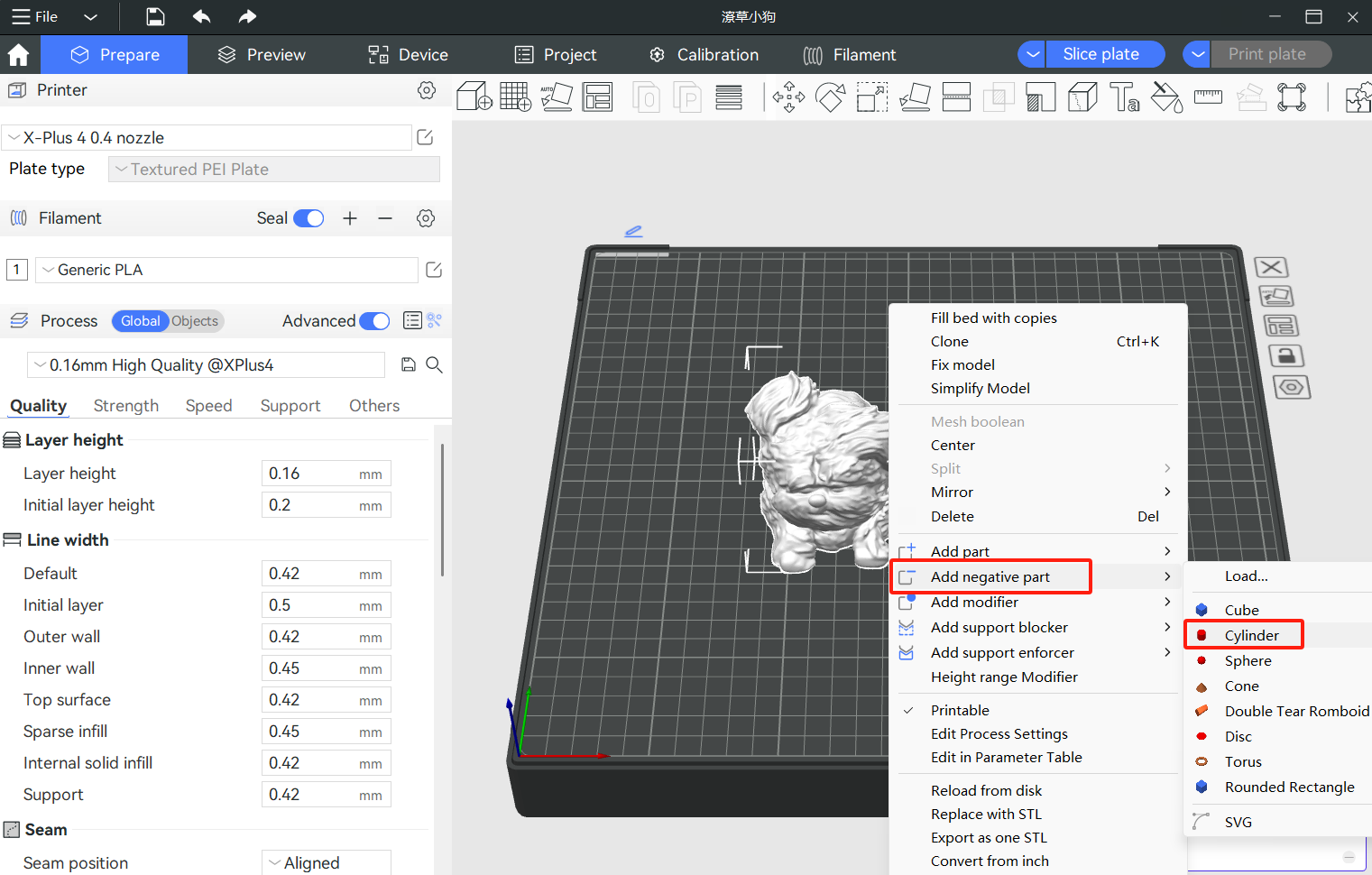Viewport: 1372px width, 875px height.
Task: Switch process scope to Global
Action: tap(140, 321)
